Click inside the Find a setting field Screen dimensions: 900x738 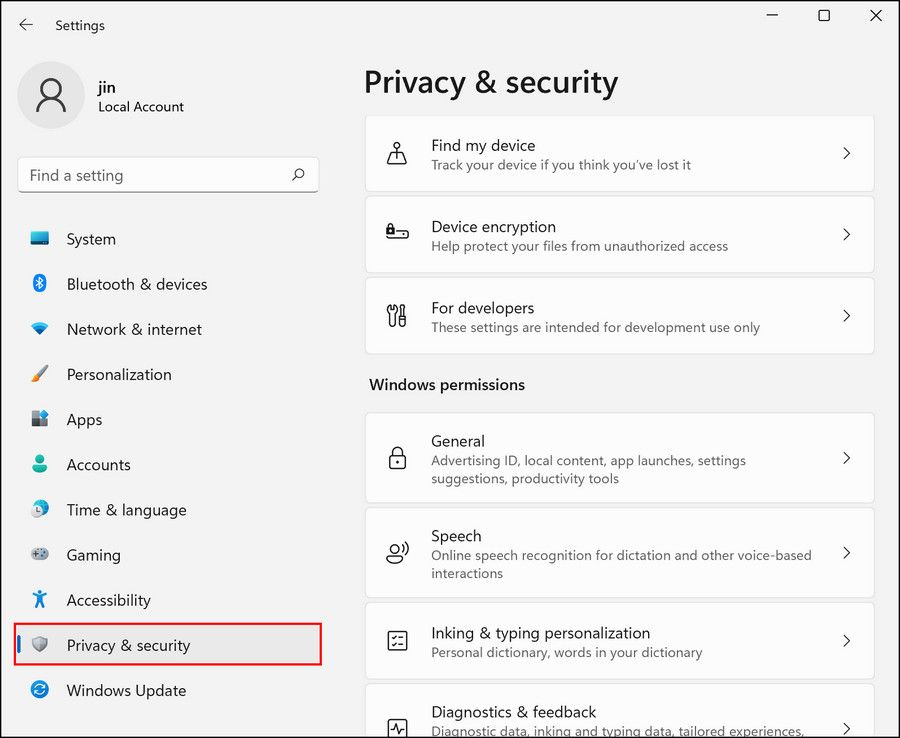(x=150, y=175)
